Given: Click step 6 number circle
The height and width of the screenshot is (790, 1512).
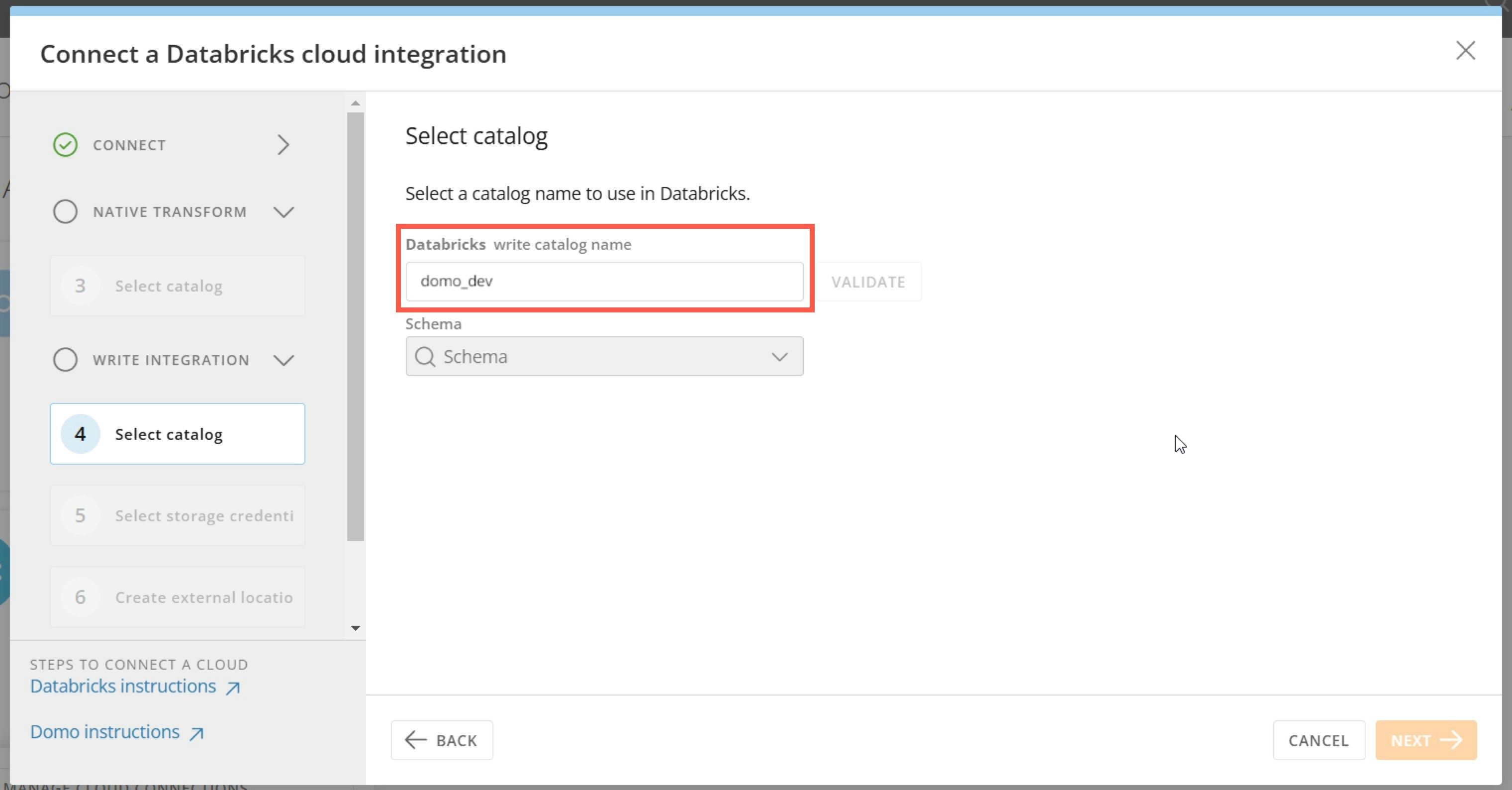Looking at the screenshot, I should pyautogui.click(x=81, y=597).
